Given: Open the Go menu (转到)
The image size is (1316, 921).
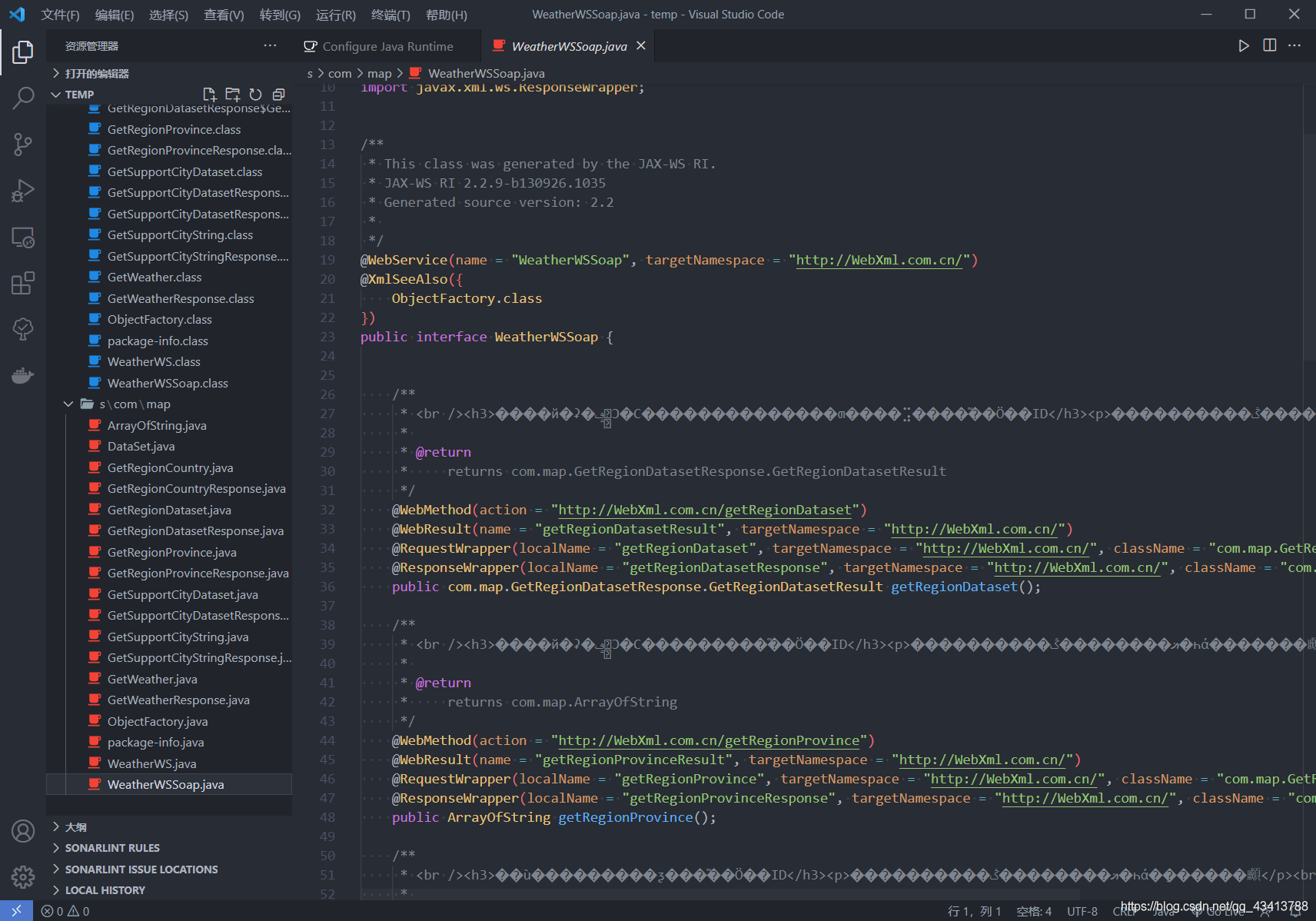Looking at the screenshot, I should tap(280, 15).
